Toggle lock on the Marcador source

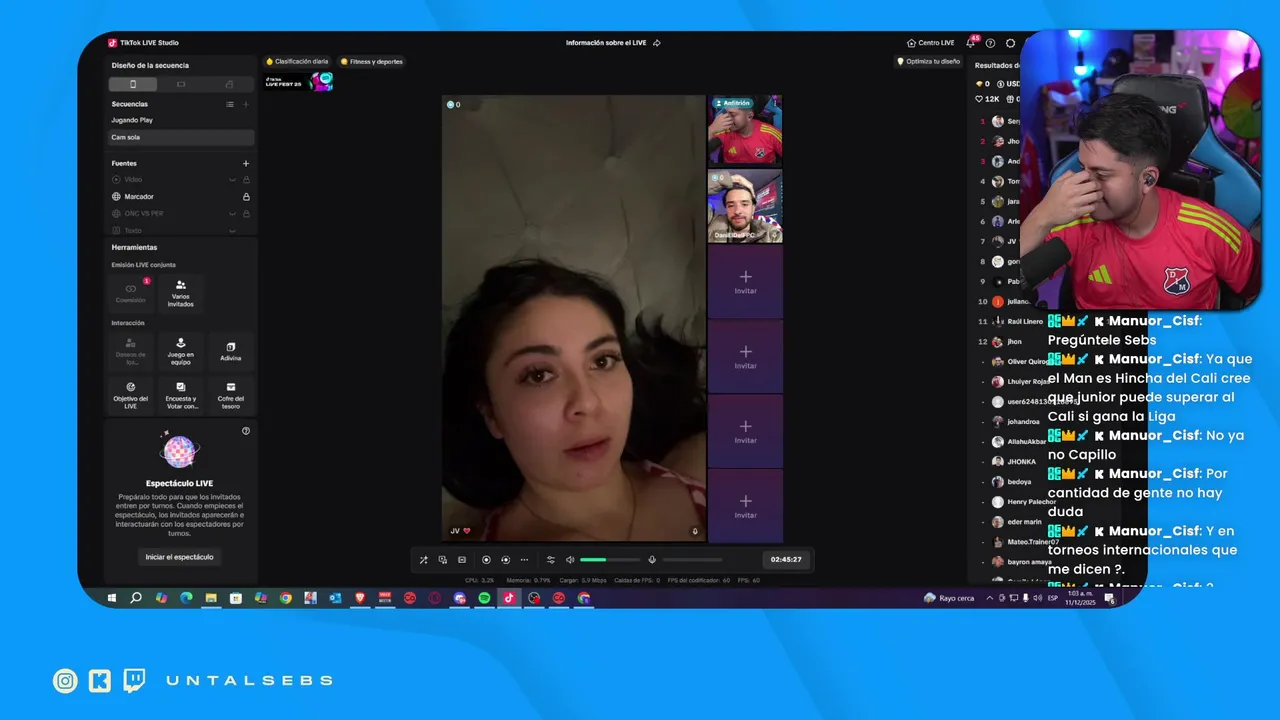click(246, 197)
